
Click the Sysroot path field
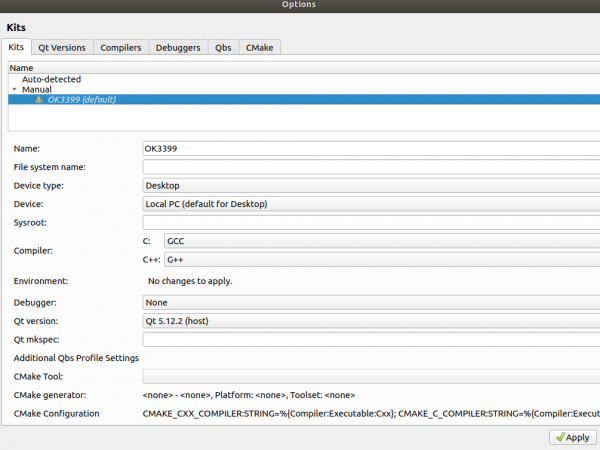tap(370, 223)
